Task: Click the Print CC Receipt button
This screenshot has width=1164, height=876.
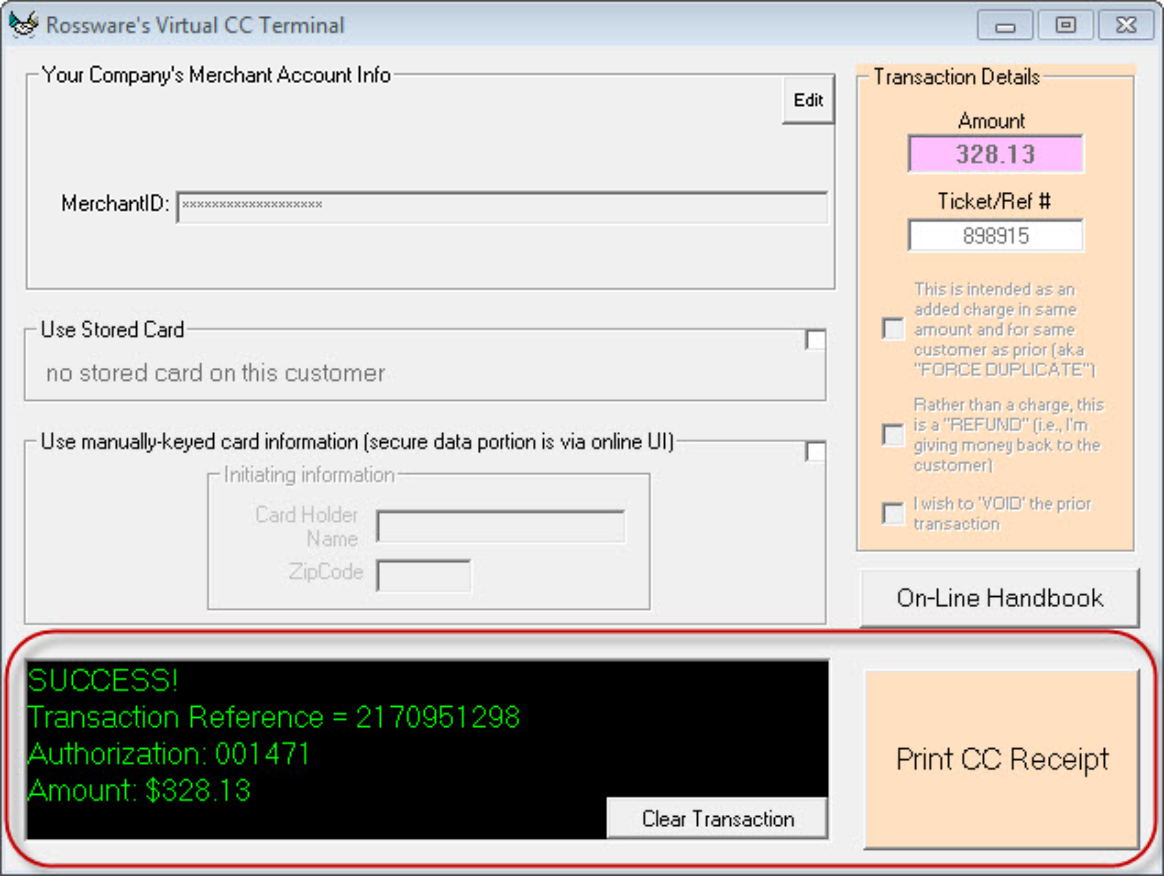Action: (1001, 759)
